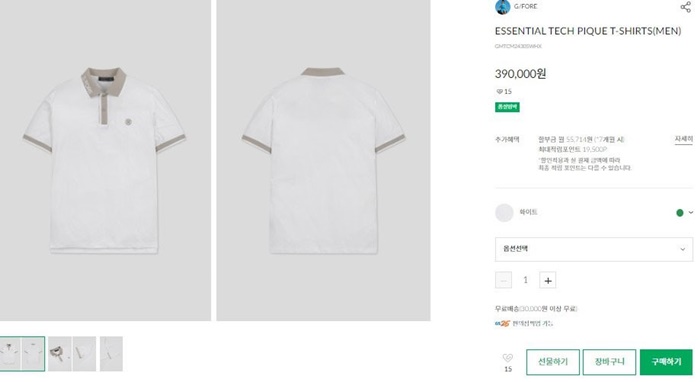Click the small heart likes icon under price
Image resolution: width=700 pixels, height=382 pixels.
[500, 91]
